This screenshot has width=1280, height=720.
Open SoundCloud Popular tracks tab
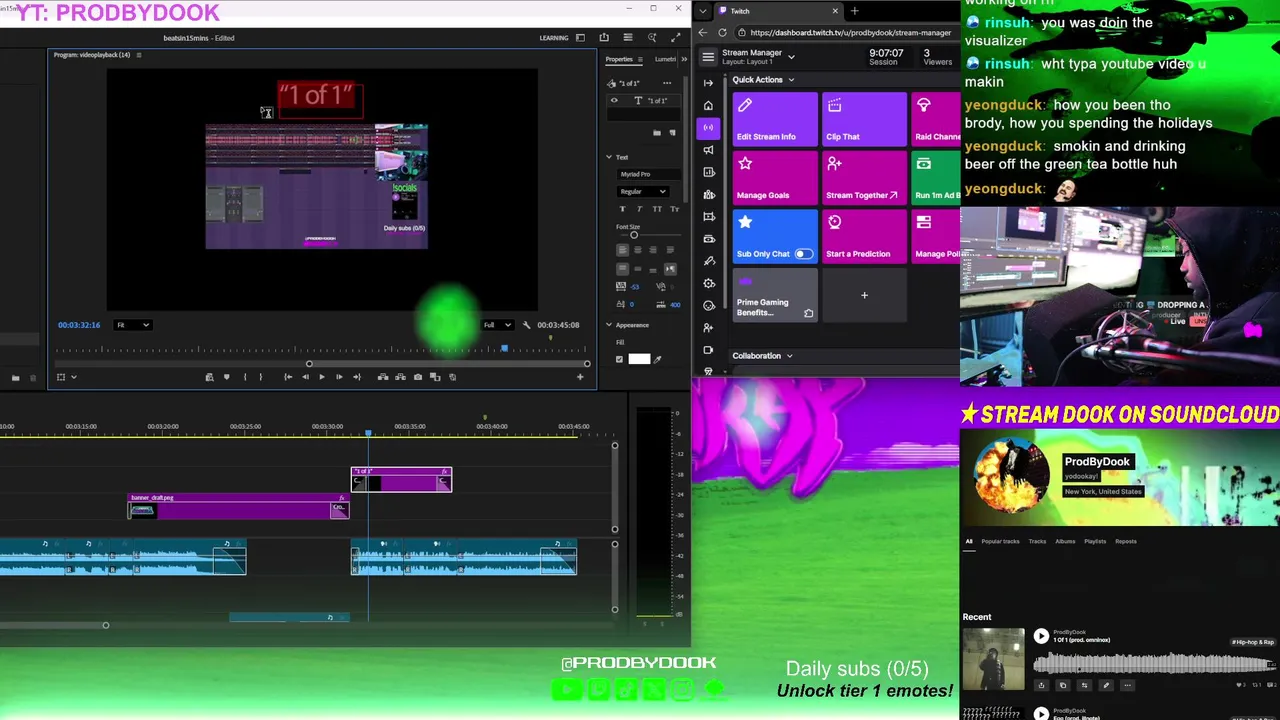click(x=1000, y=541)
